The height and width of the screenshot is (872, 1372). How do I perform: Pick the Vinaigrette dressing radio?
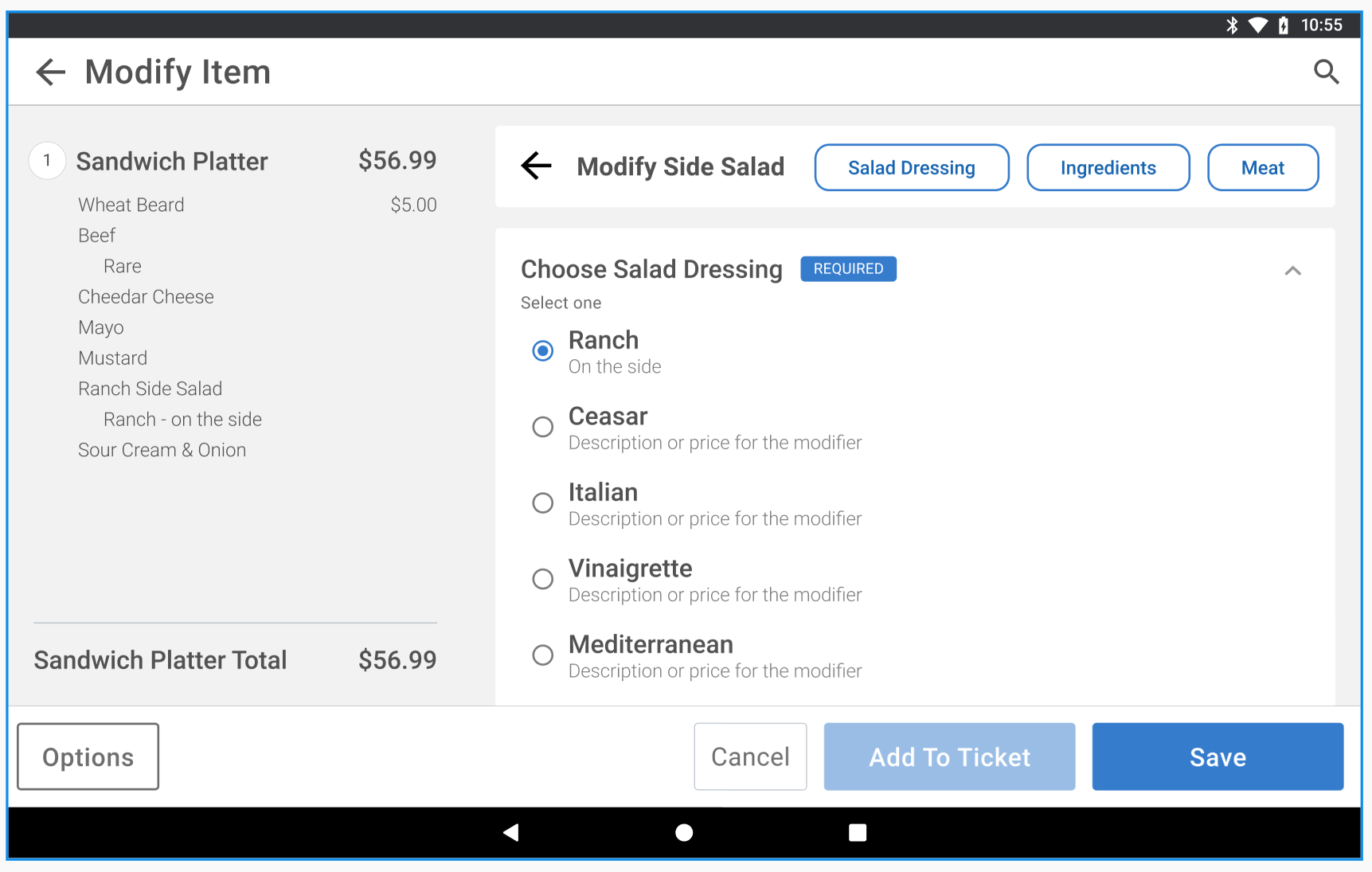click(x=543, y=579)
